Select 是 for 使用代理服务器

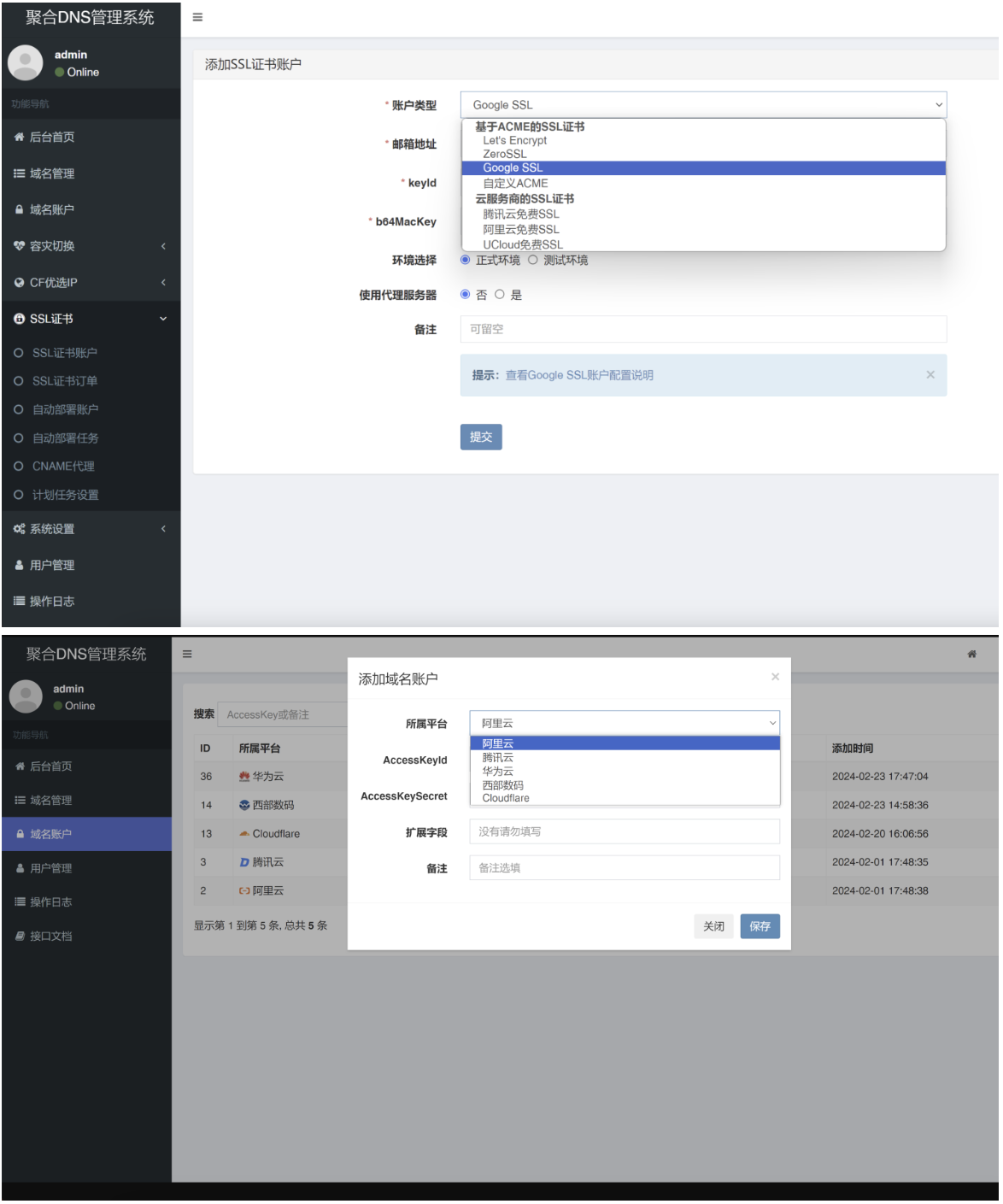coord(500,295)
